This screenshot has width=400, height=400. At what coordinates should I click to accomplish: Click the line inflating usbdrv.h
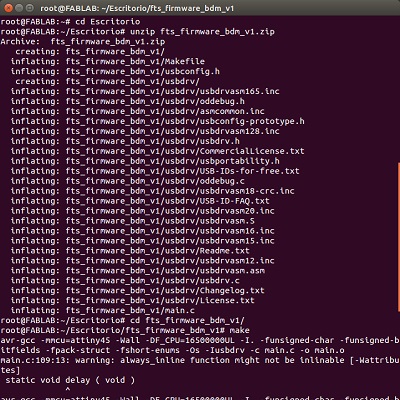click(x=125, y=142)
